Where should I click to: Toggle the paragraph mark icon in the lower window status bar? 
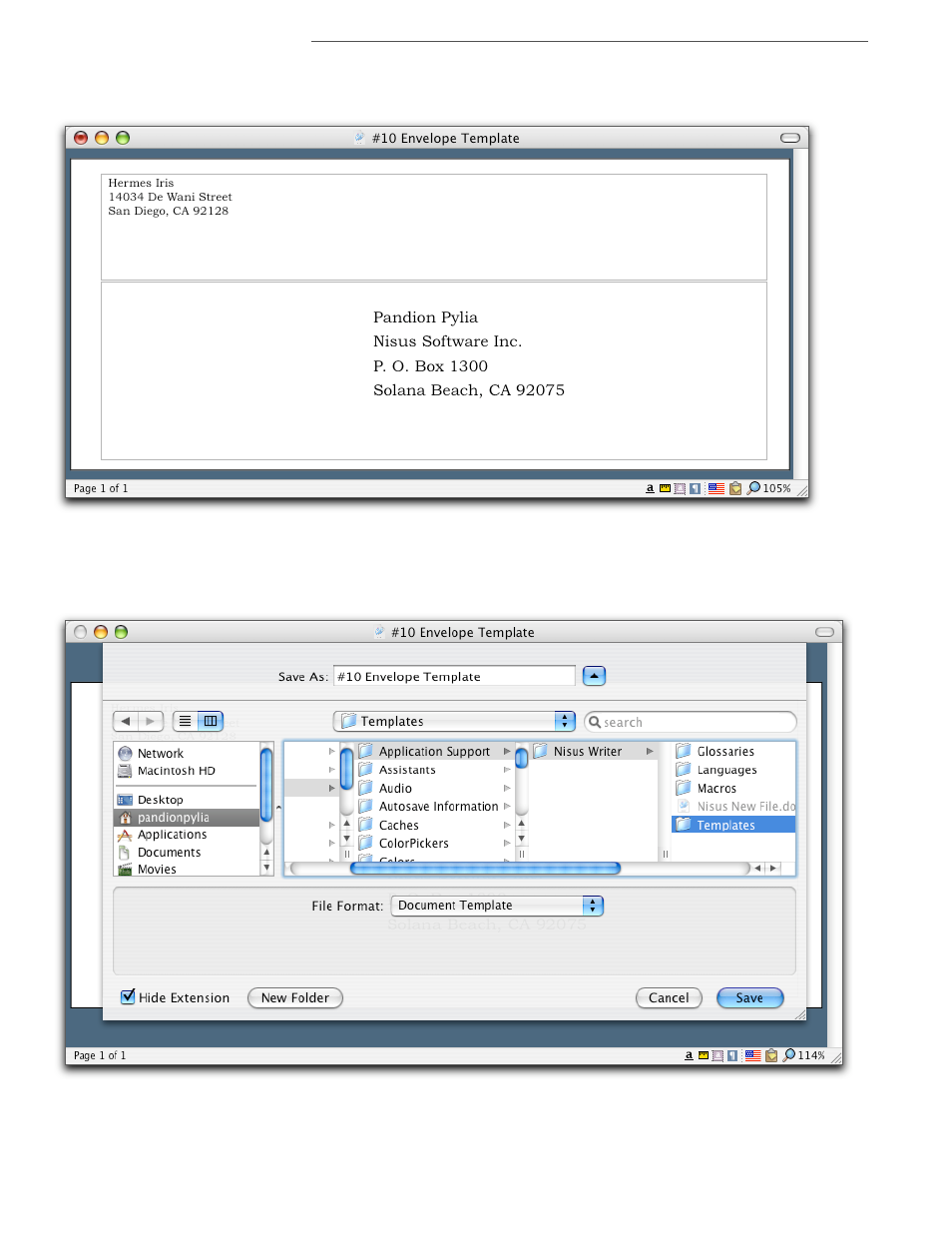click(732, 1055)
